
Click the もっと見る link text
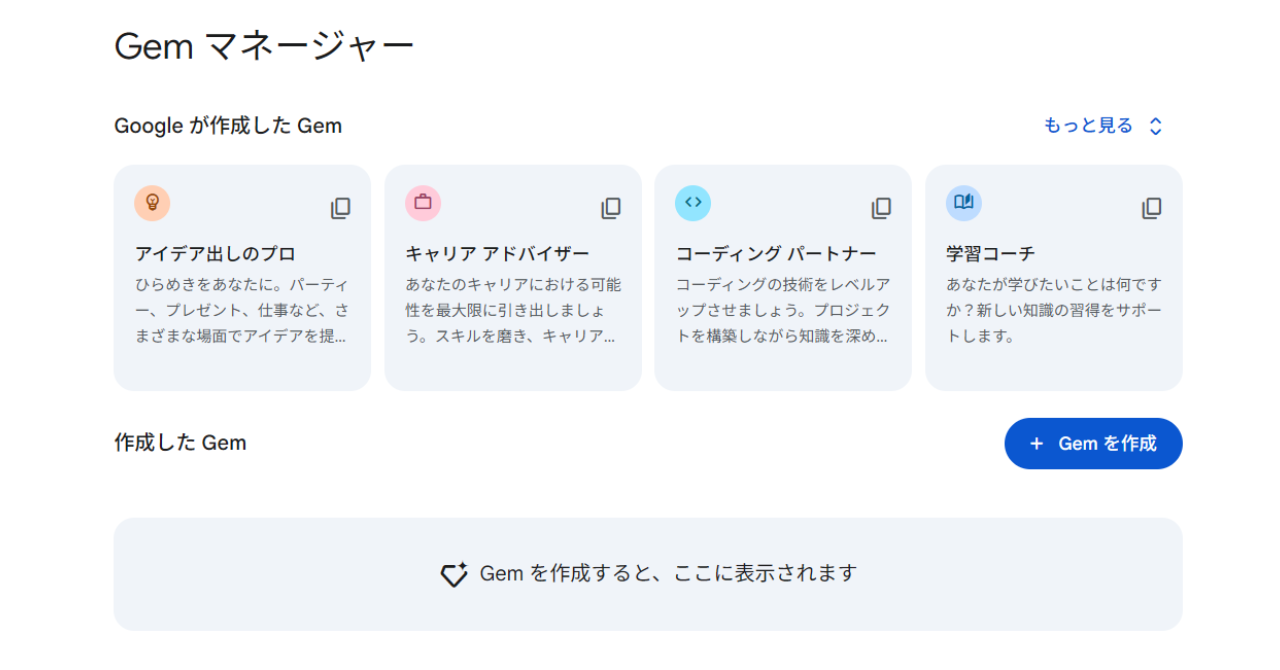[x=1088, y=126]
